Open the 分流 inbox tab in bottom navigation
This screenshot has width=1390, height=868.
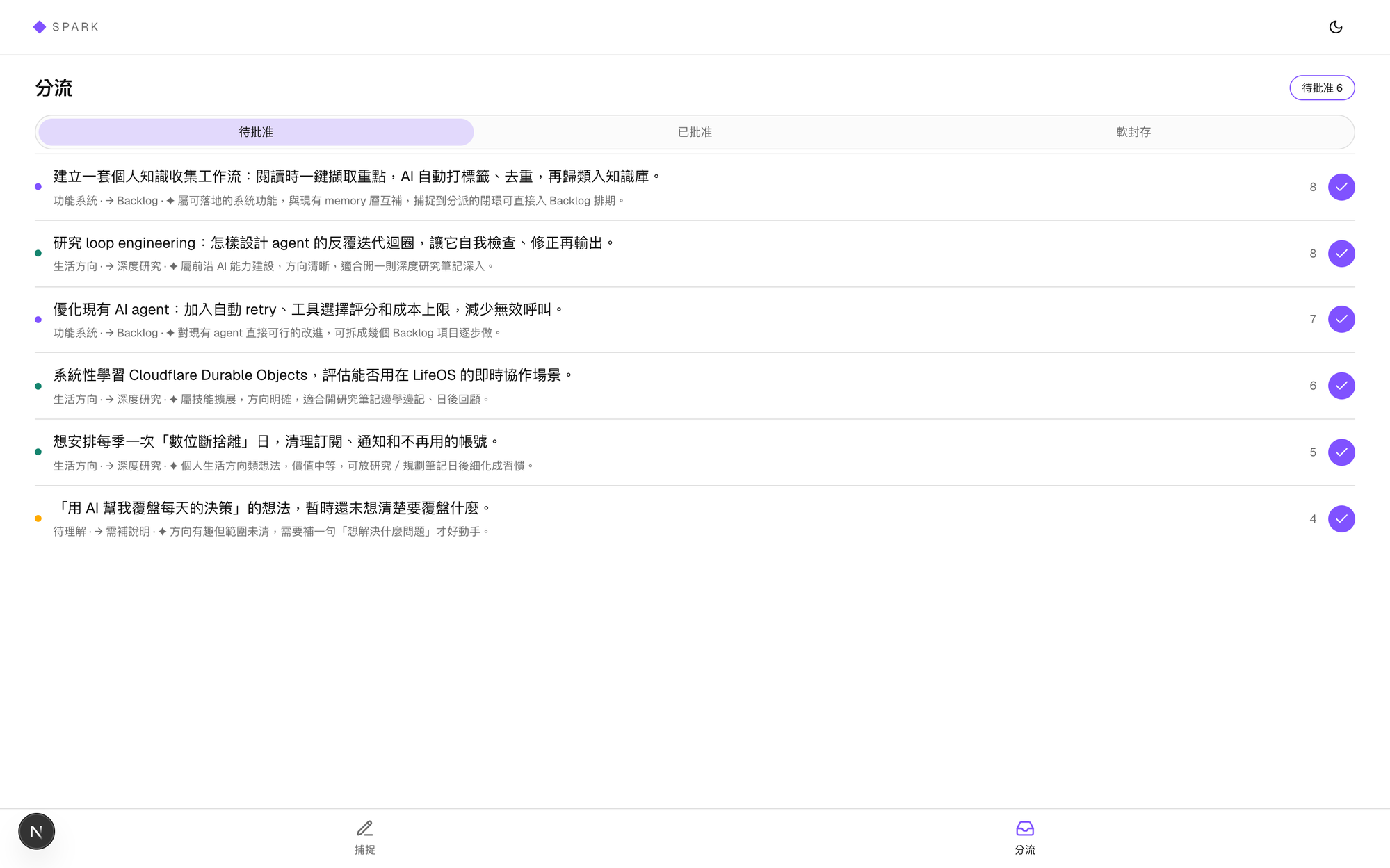[1024, 837]
